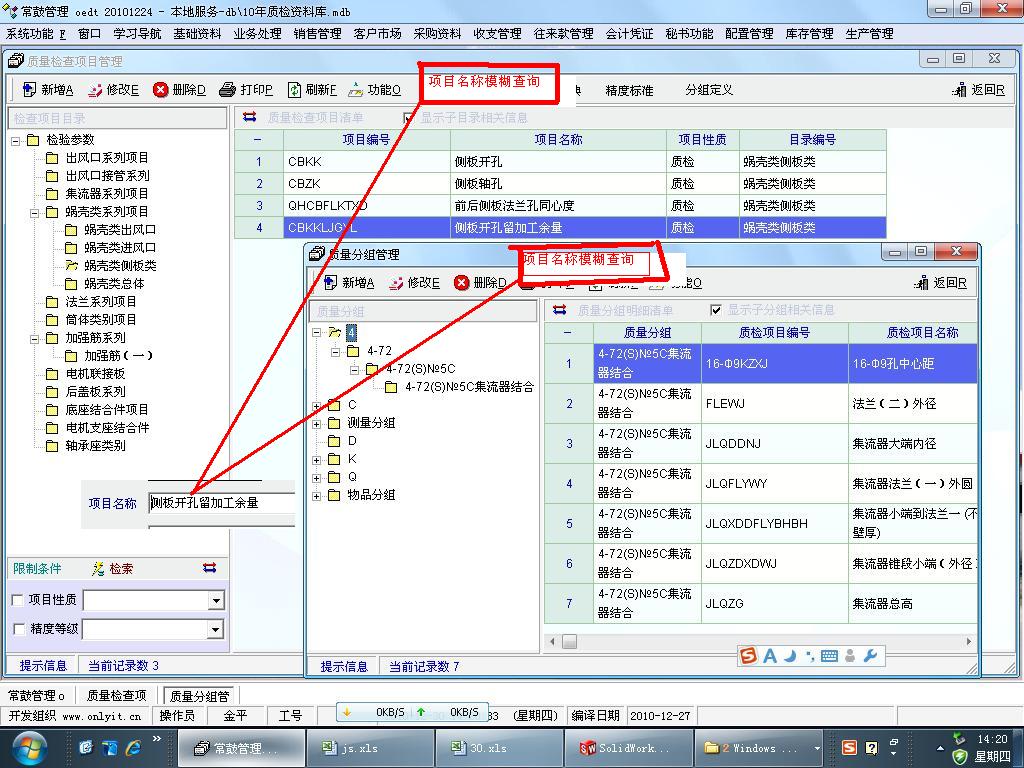Expand the 测量分组 tree node

tap(318, 423)
